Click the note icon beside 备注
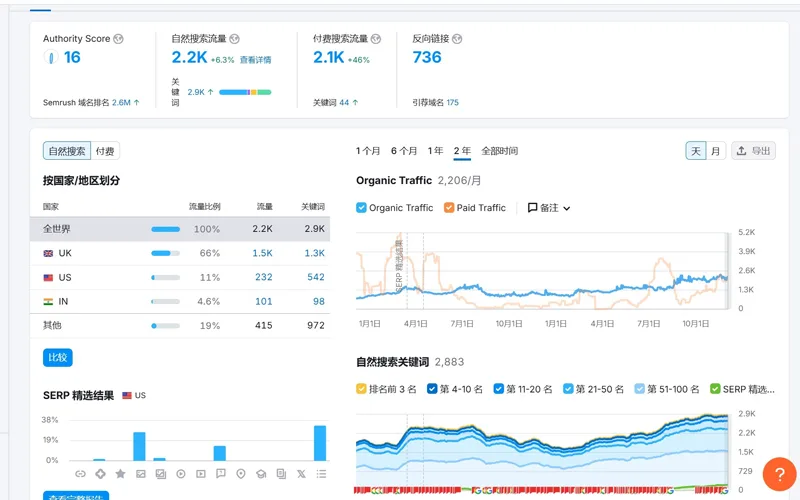Screen dimensions: 800x500 [532, 208]
